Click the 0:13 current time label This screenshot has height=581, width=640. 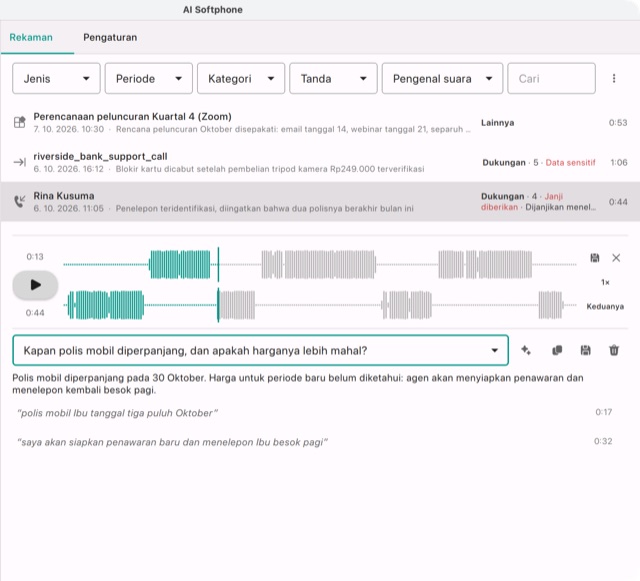[35, 257]
